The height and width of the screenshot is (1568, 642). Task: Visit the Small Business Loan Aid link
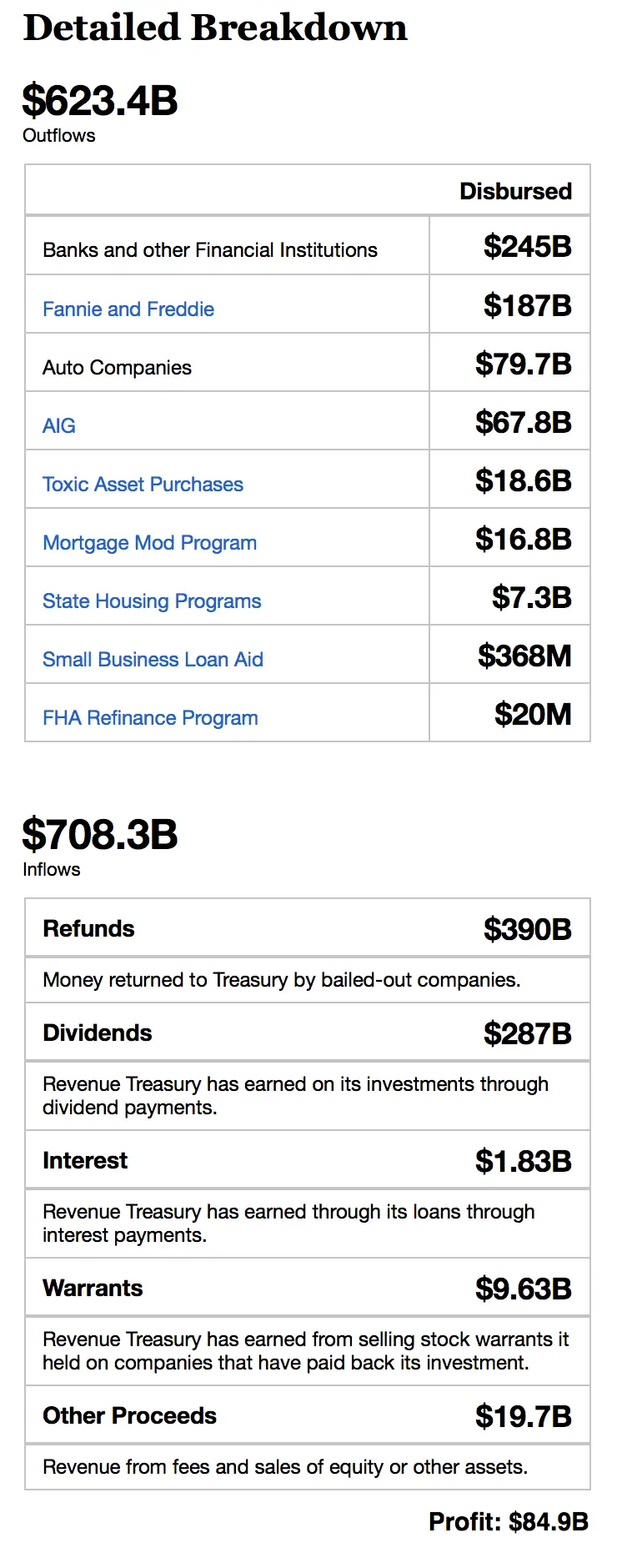click(153, 660)
